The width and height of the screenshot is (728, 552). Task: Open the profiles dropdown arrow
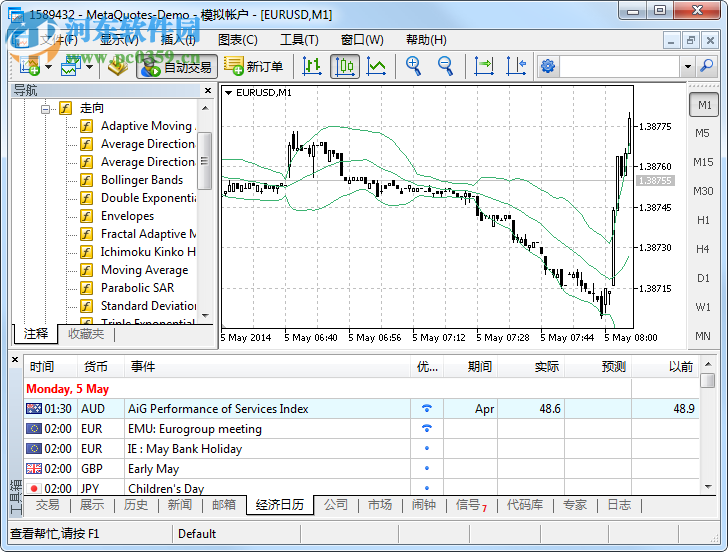90,67
